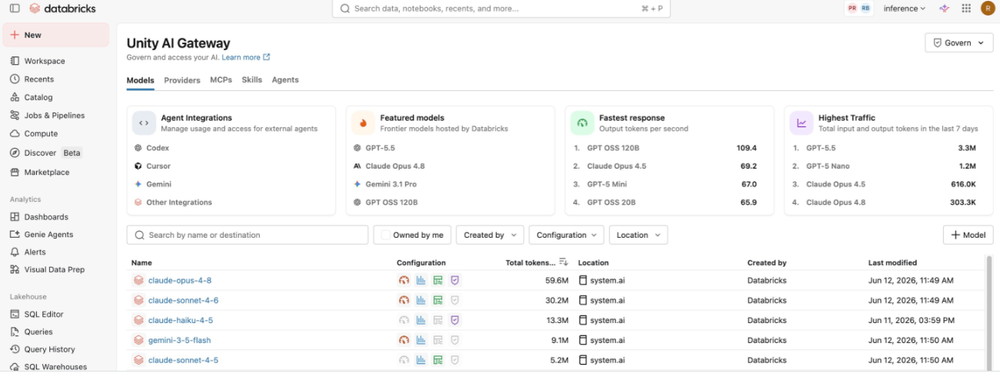The width and height of the screenshot is (1000, 378).
Task: Click the grey table icon for gemini-3-5-flash
Action: [x=438, y=340]
